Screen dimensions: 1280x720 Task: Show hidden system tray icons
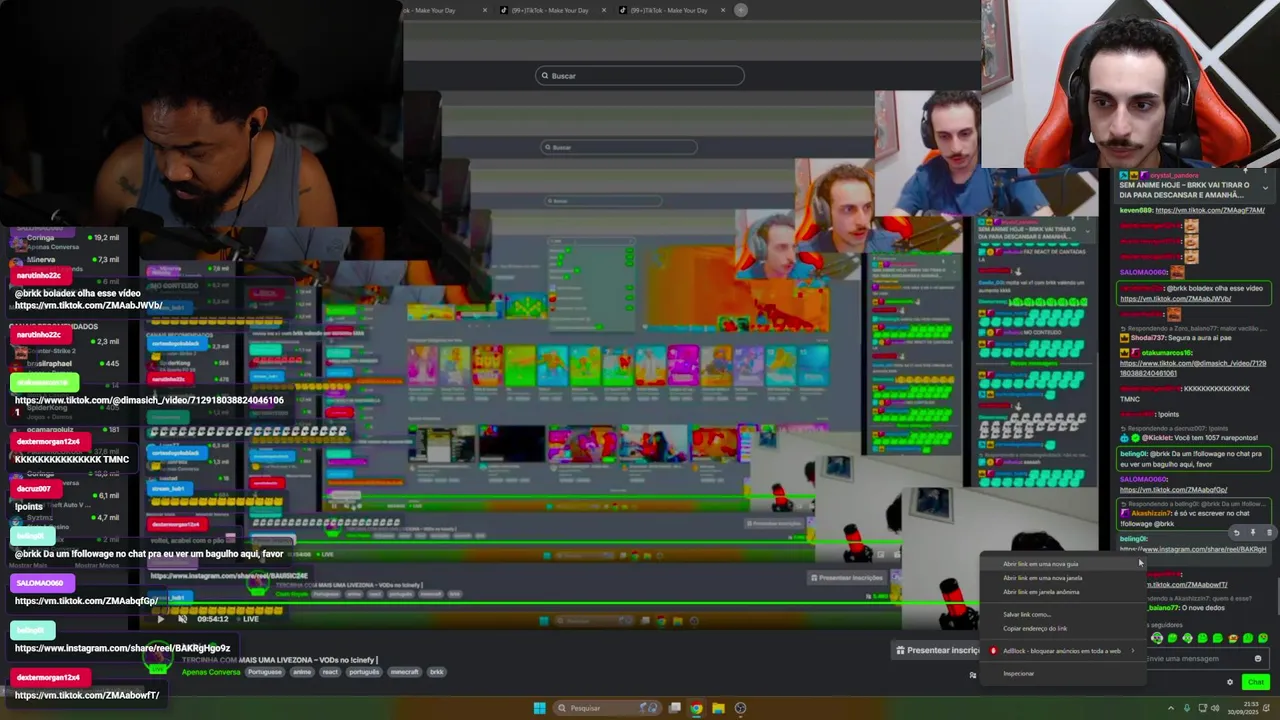1171,708
